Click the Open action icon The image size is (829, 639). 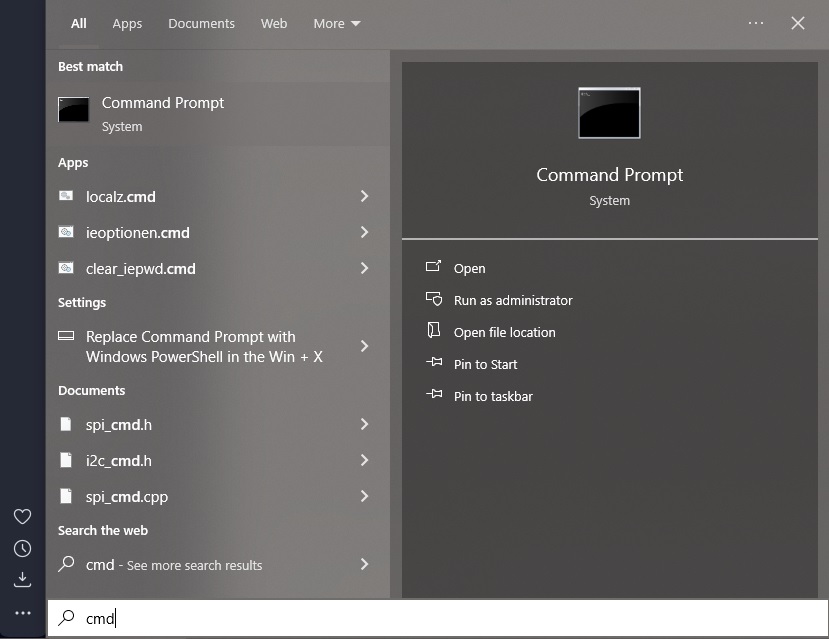(433, 266)
